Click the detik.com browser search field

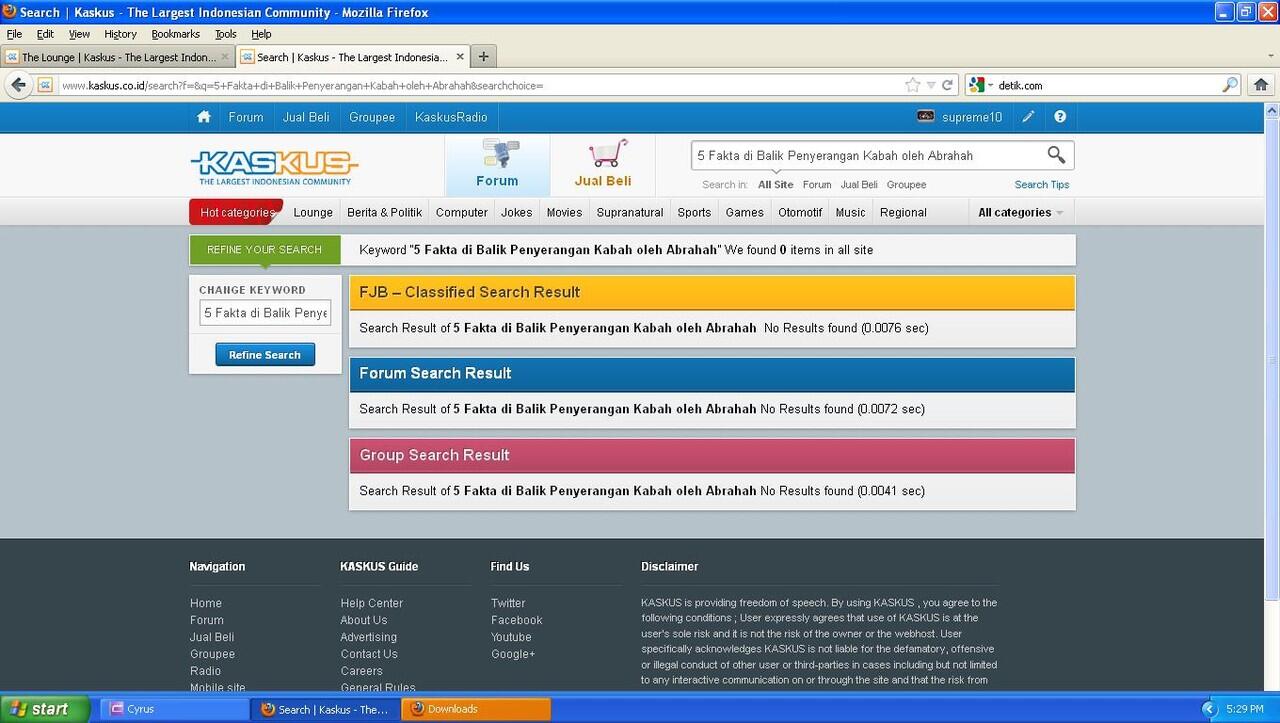point(1108,85)
